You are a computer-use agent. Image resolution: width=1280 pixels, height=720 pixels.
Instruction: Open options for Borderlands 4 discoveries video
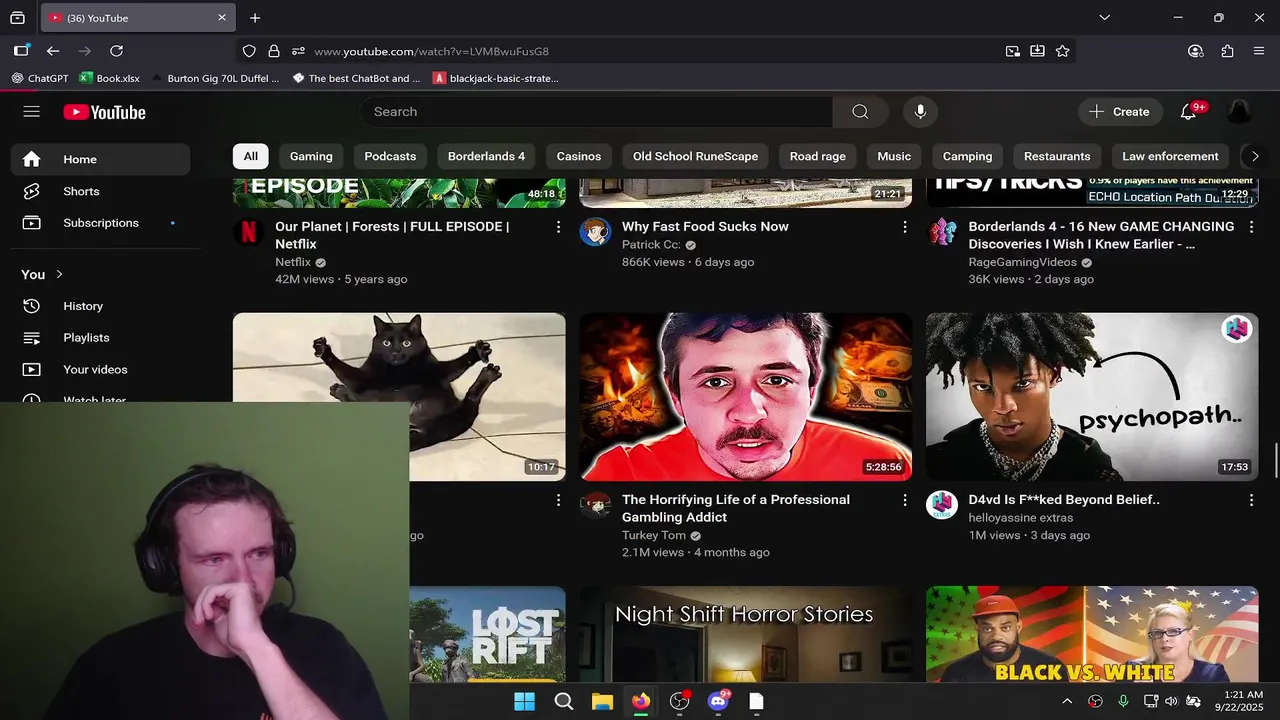pyautogui.click(x=1251, y=227)
